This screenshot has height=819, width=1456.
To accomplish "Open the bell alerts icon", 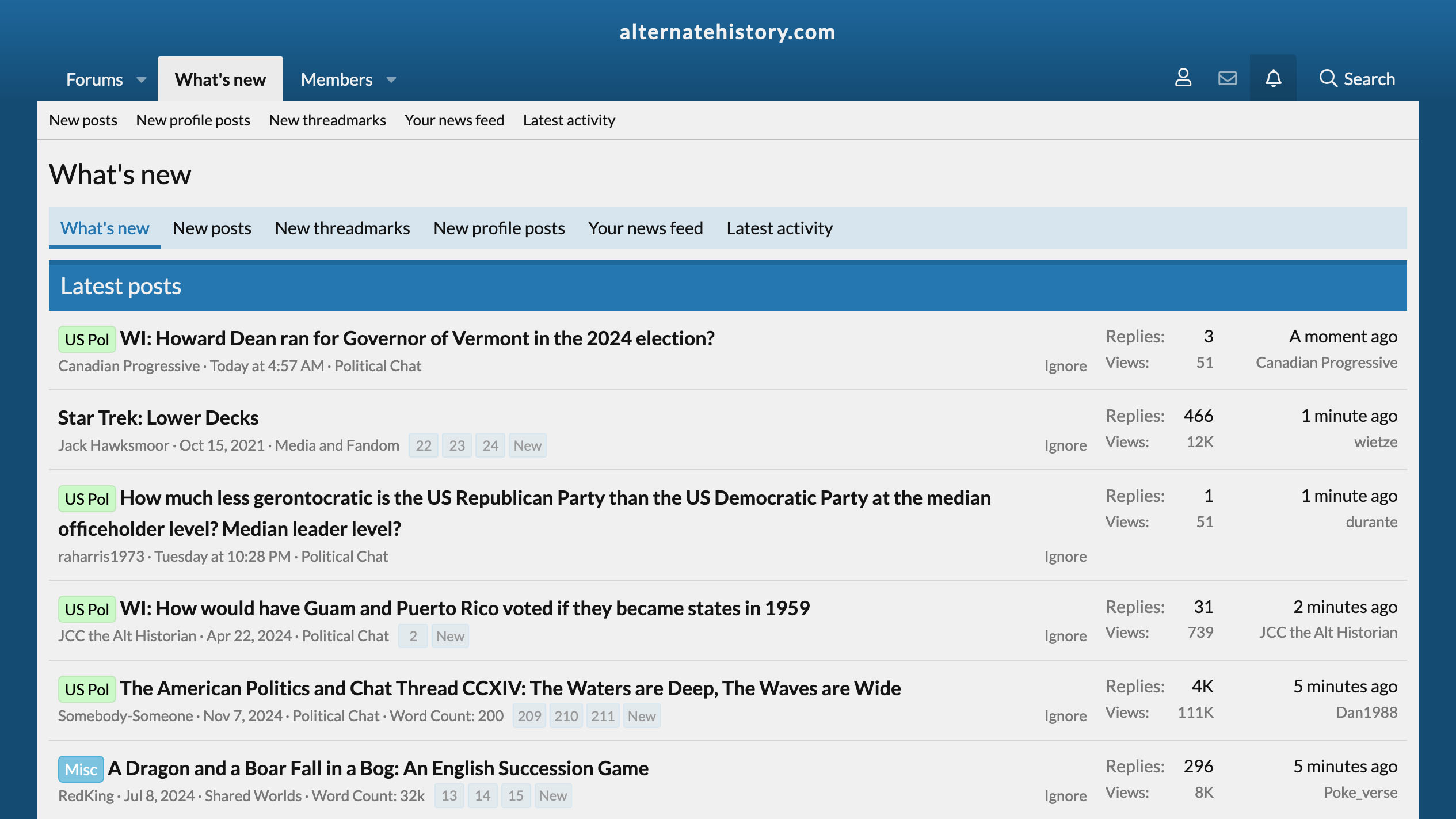I will [x=1273, y=78].
